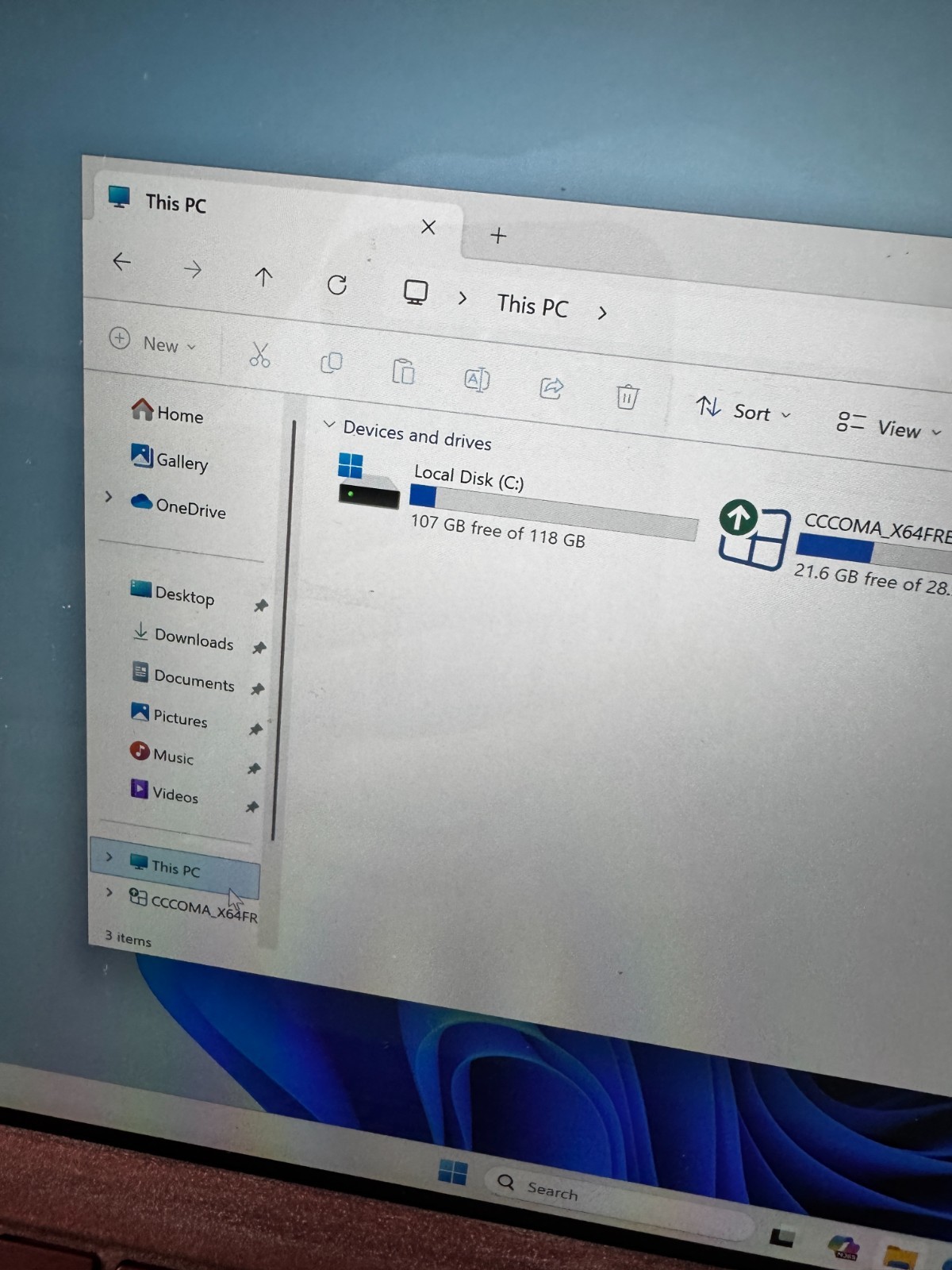The width and height of the screenshot is (952, 1270).
Task: Click the black Task View taskbar icon
Action: coord(781,1236)
